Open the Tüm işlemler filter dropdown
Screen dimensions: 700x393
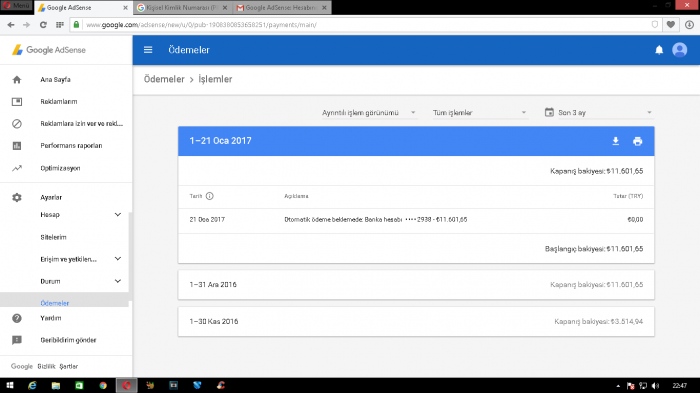tap(479, 113)
